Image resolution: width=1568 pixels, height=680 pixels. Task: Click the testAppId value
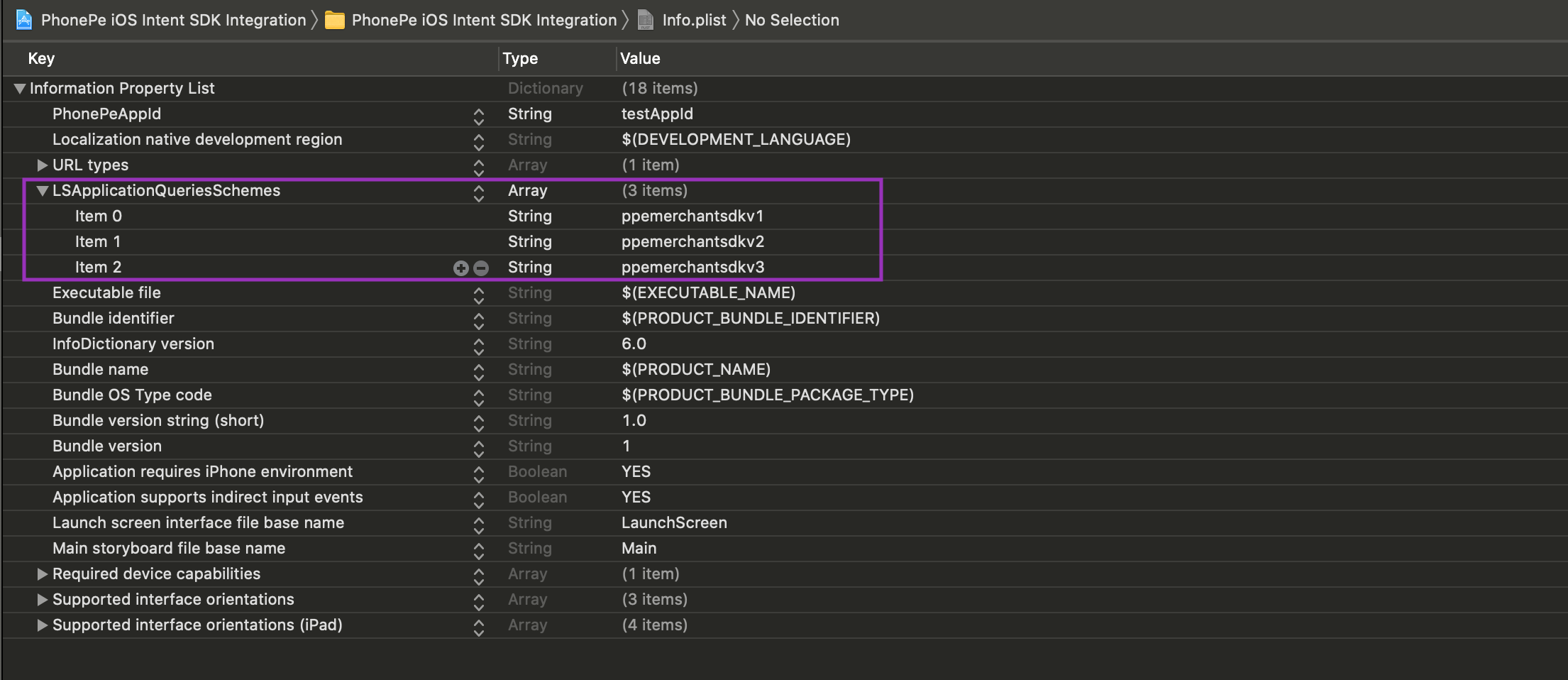tap(658, 114)
